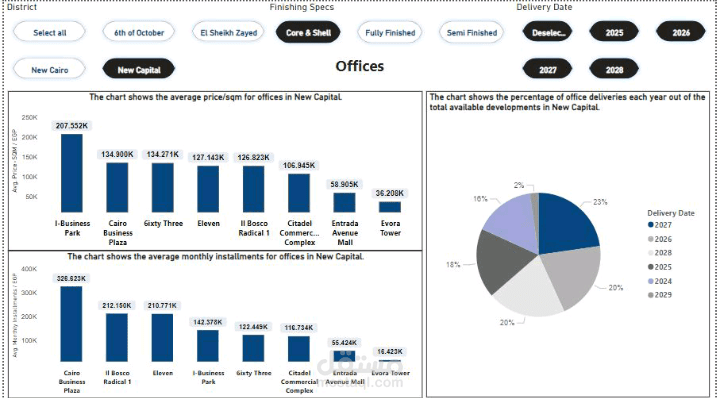The width and height of the screenshot is (720, 398).
Task: Select the Evora Tower price bar
Action: tap(390, 207)
